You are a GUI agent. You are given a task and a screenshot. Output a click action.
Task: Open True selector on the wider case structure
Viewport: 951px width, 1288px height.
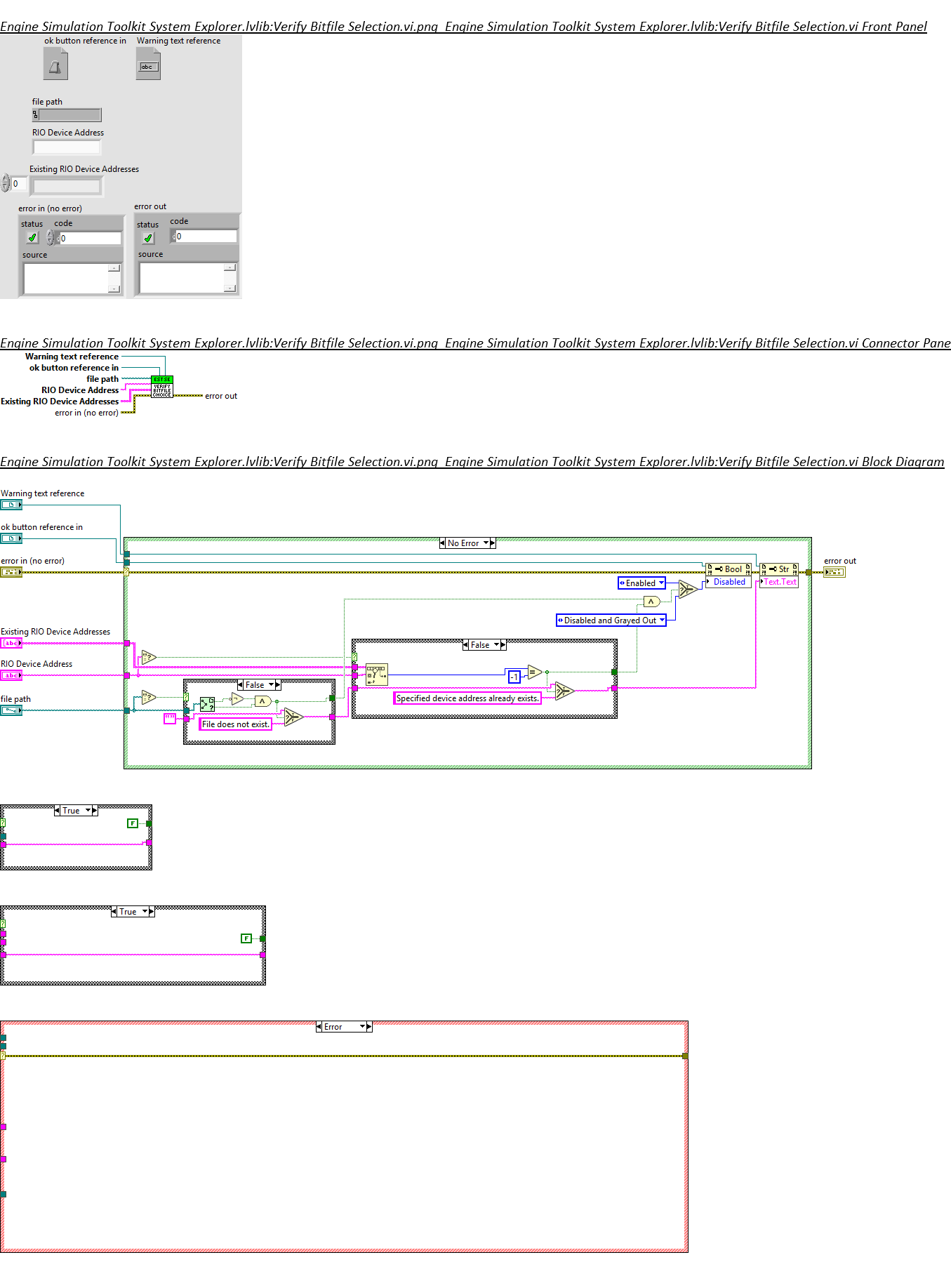point(145,912)
